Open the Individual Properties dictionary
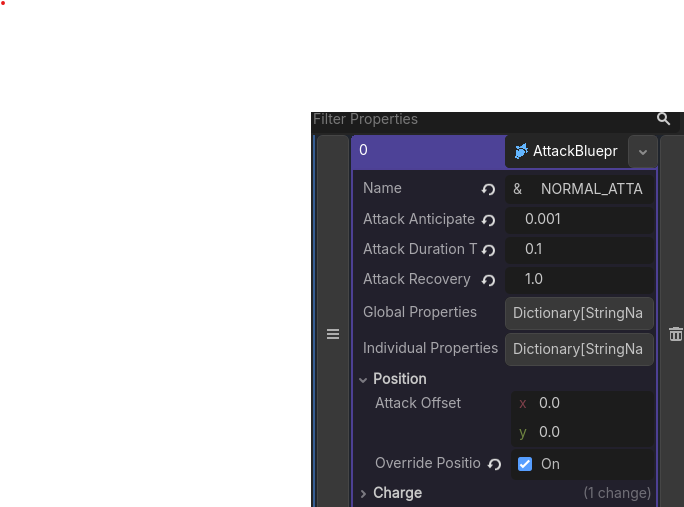 pyautogui.click(x=579, y=349)
